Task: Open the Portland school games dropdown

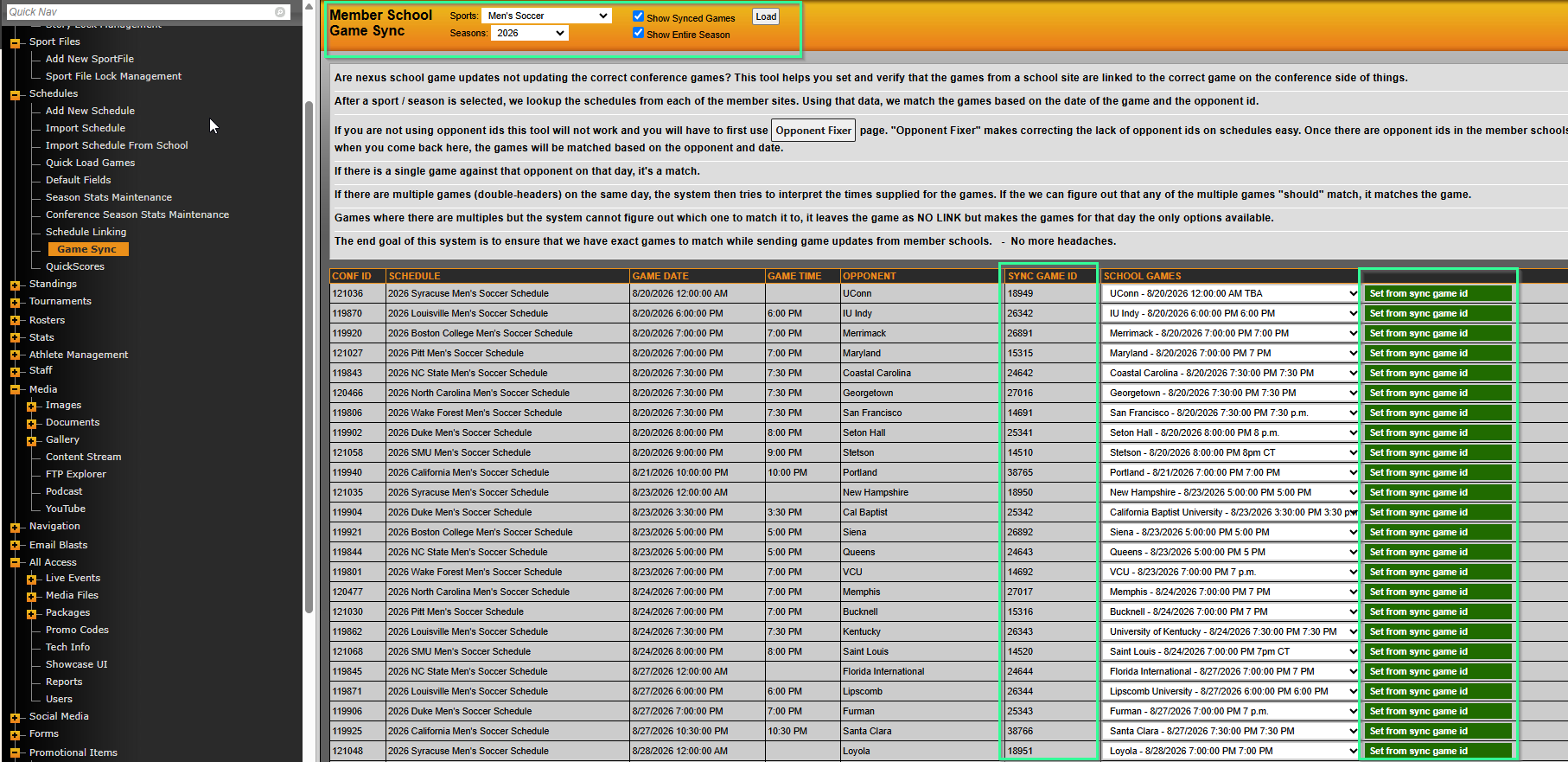Action: (x=1231, y=472)
